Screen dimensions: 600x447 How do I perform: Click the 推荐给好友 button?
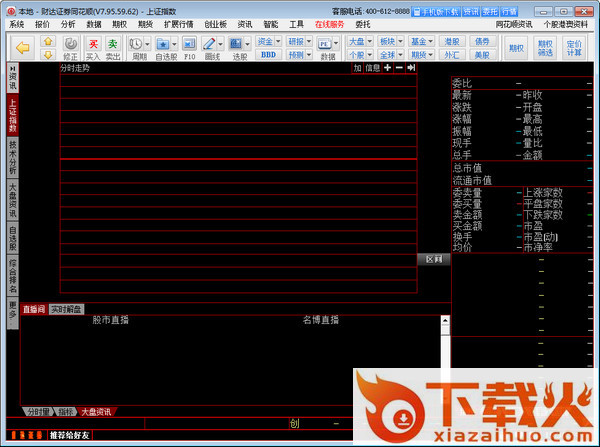(70, 435)
